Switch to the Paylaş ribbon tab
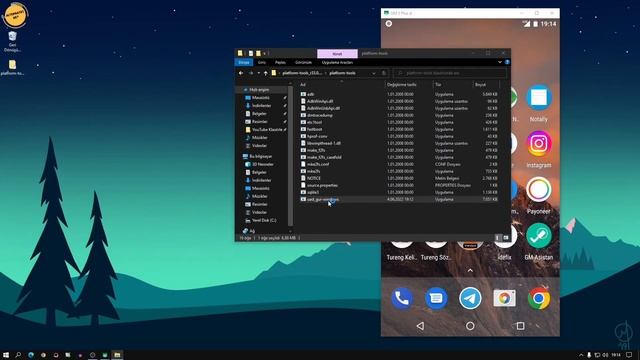 (x=280, y=62)
